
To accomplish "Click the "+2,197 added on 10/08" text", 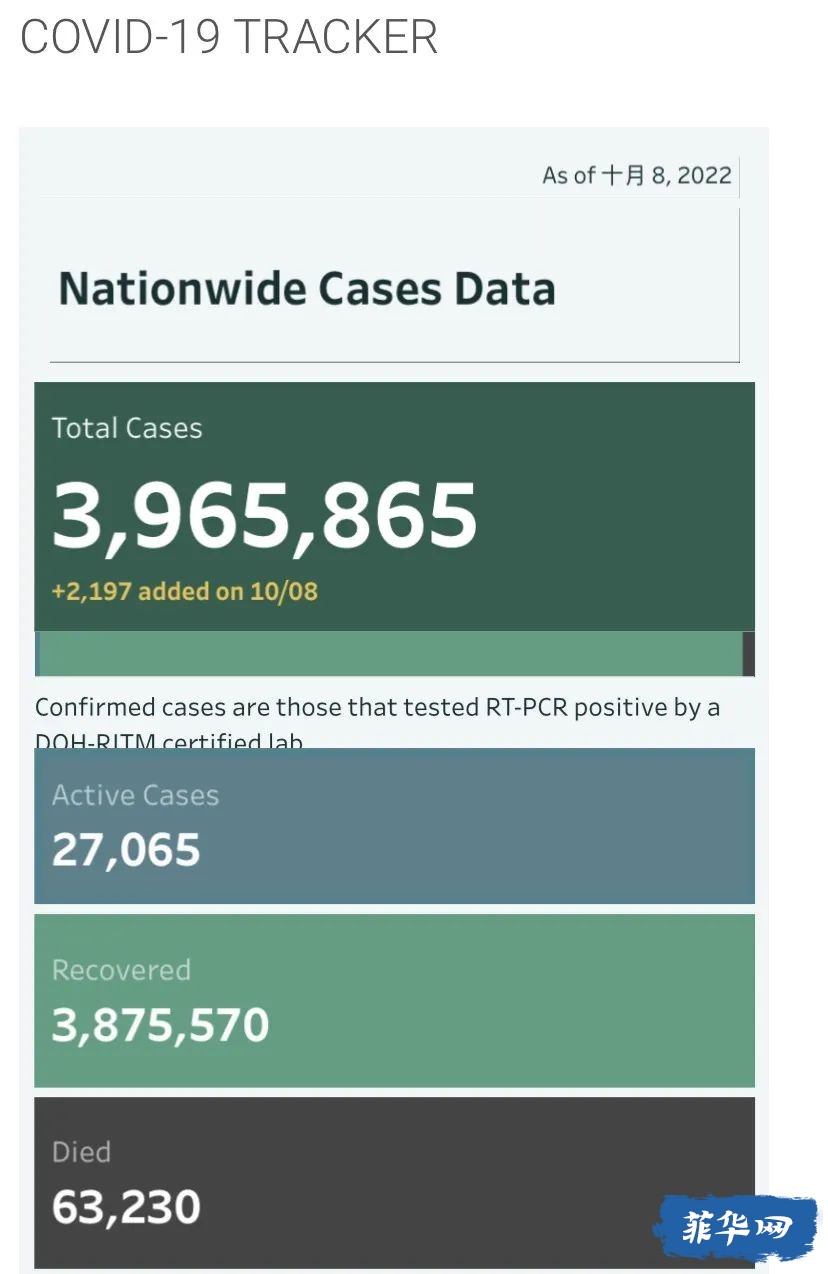I will point(185,591).
